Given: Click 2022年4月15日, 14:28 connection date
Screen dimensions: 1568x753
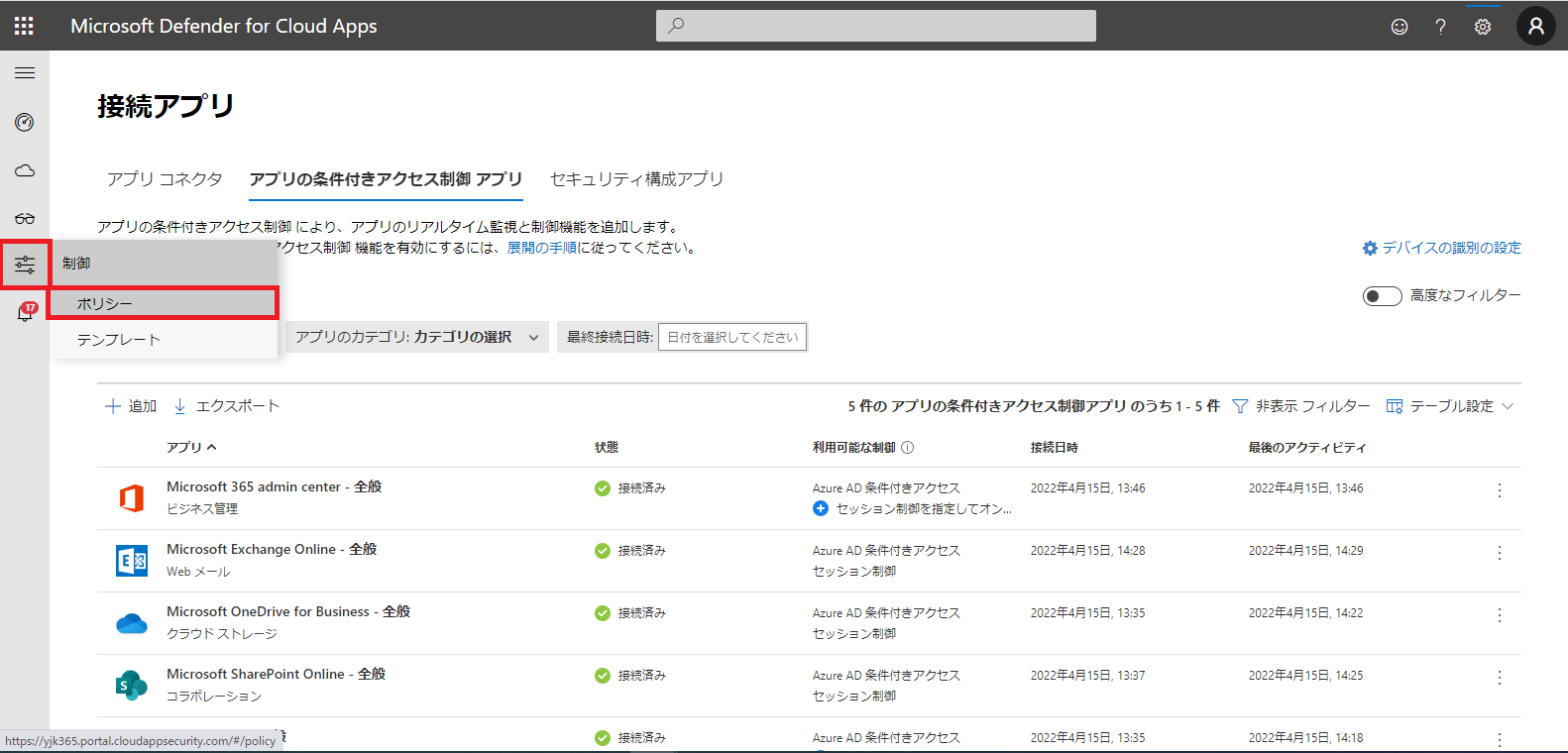Looking at the screenshot, I should (1088, 551).
